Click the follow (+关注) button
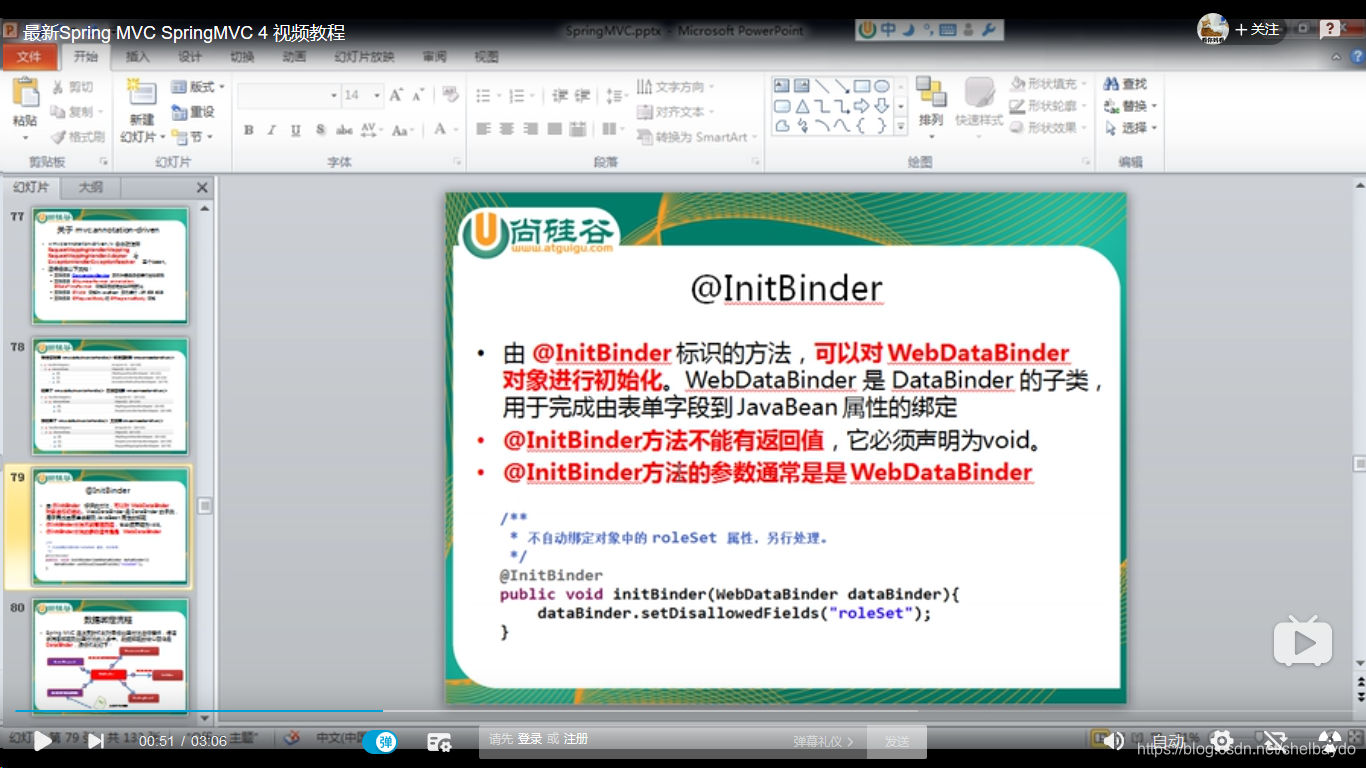1366x768 pixels. click(x=1257, y=29)
